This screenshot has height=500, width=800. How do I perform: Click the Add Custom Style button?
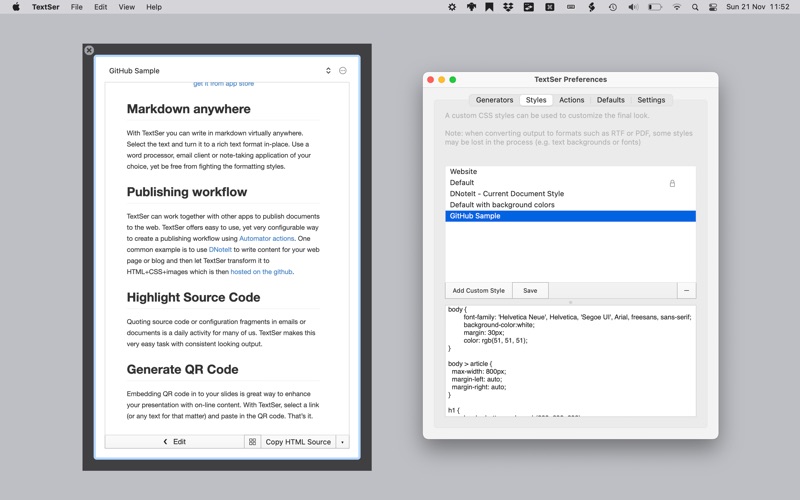click(x=478, y=291)
